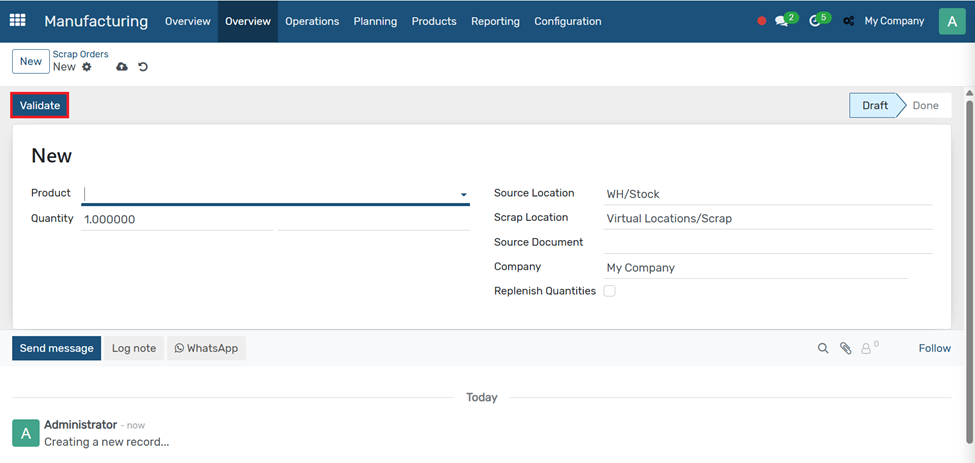Search messages with the magnifier icon
Screen dimensions: 975x463
tap(823, 348)
